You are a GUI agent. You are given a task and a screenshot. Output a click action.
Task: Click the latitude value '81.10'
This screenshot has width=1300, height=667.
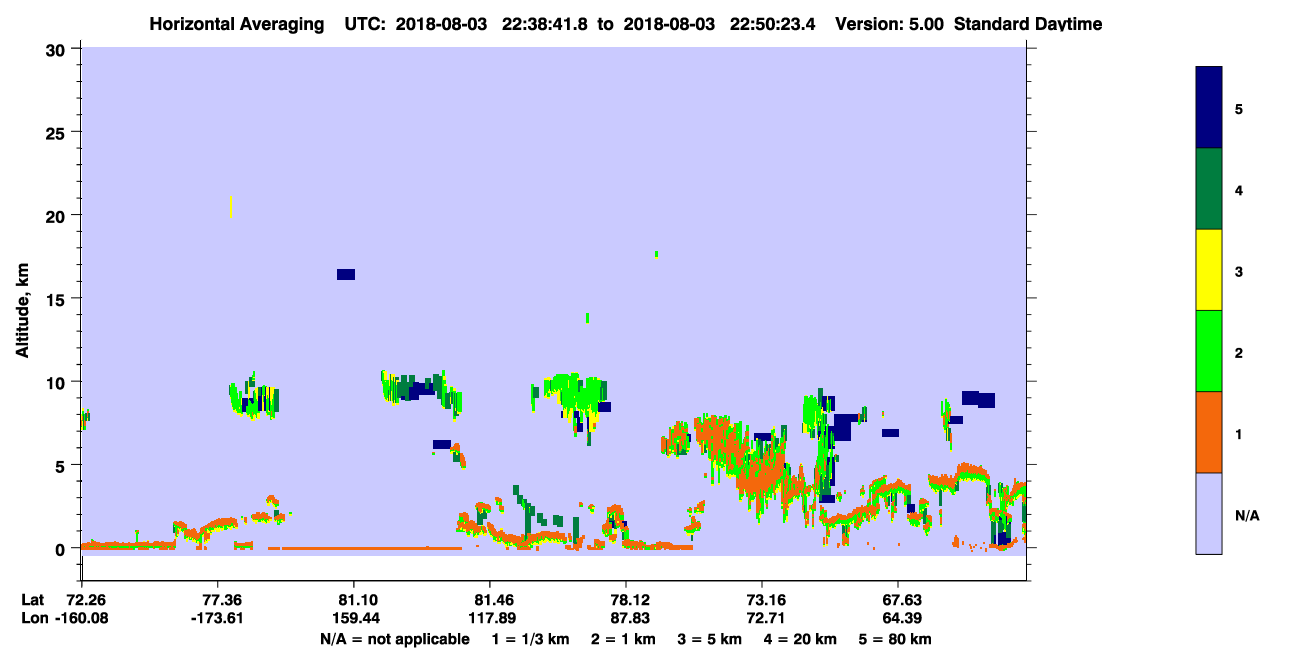(354, 600)
